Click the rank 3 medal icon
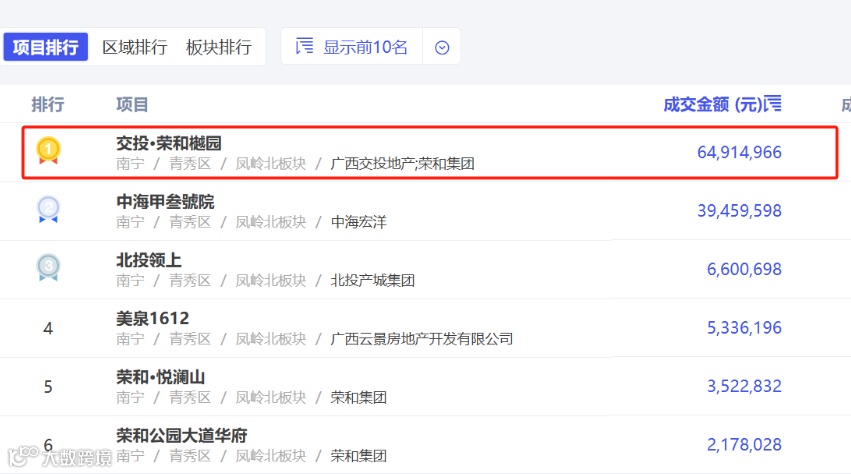The width and height of the screenshot is (851, 474). (x=48, y=268)
